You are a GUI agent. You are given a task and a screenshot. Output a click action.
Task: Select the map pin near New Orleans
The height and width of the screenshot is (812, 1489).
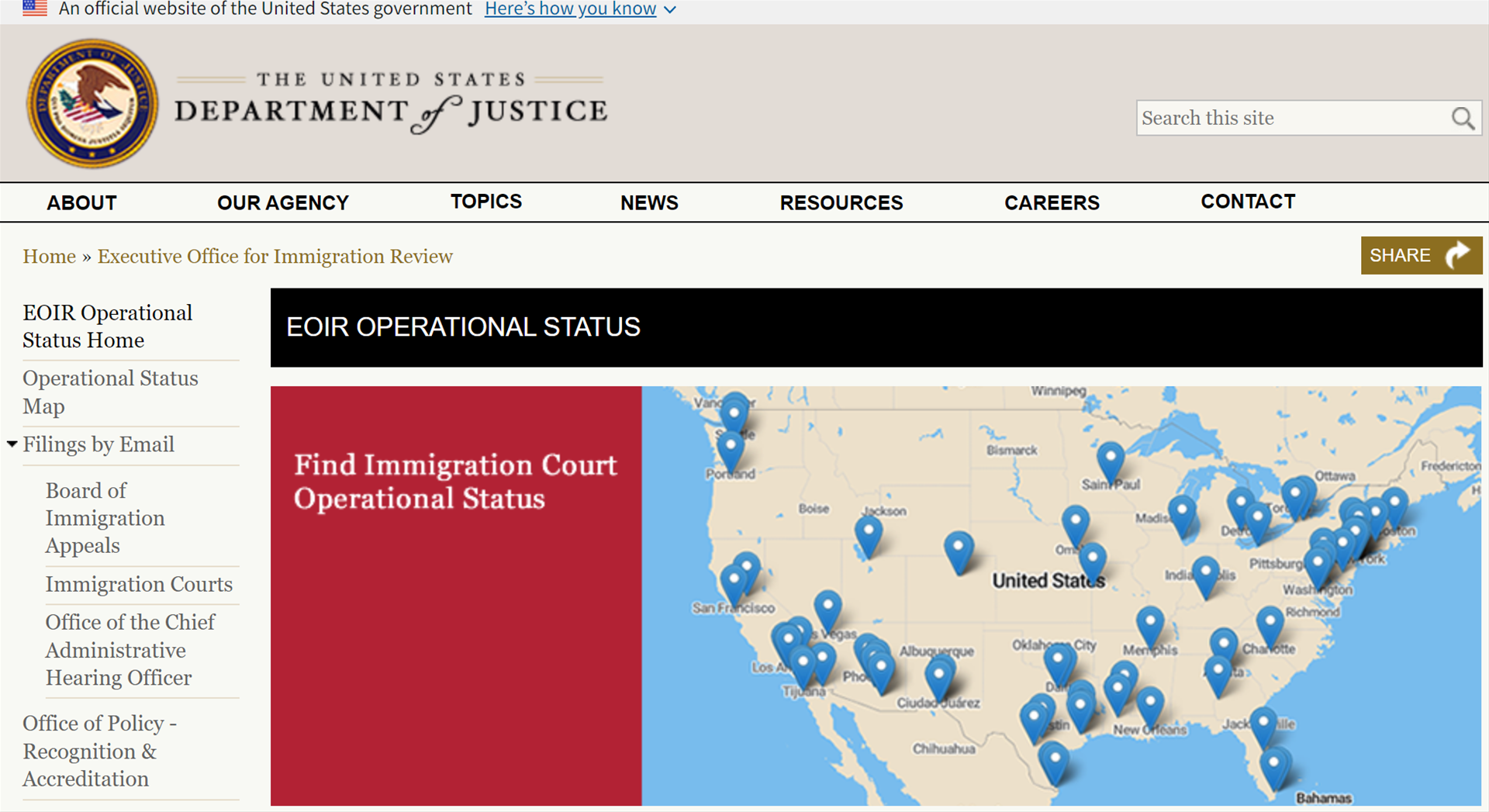click(x=1150, y=706)
